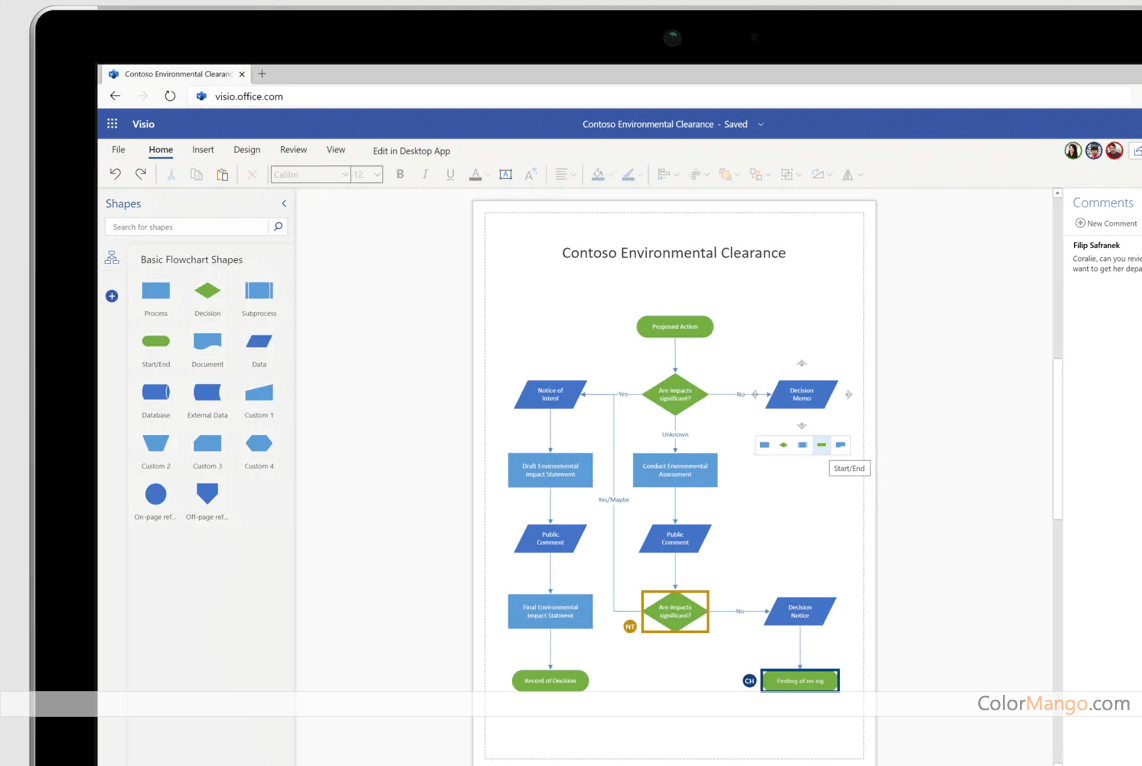Choose the green Decision quick shape
Image resolution: width=1142 pixels, height=766 pixels.
[x=784, y=445]
